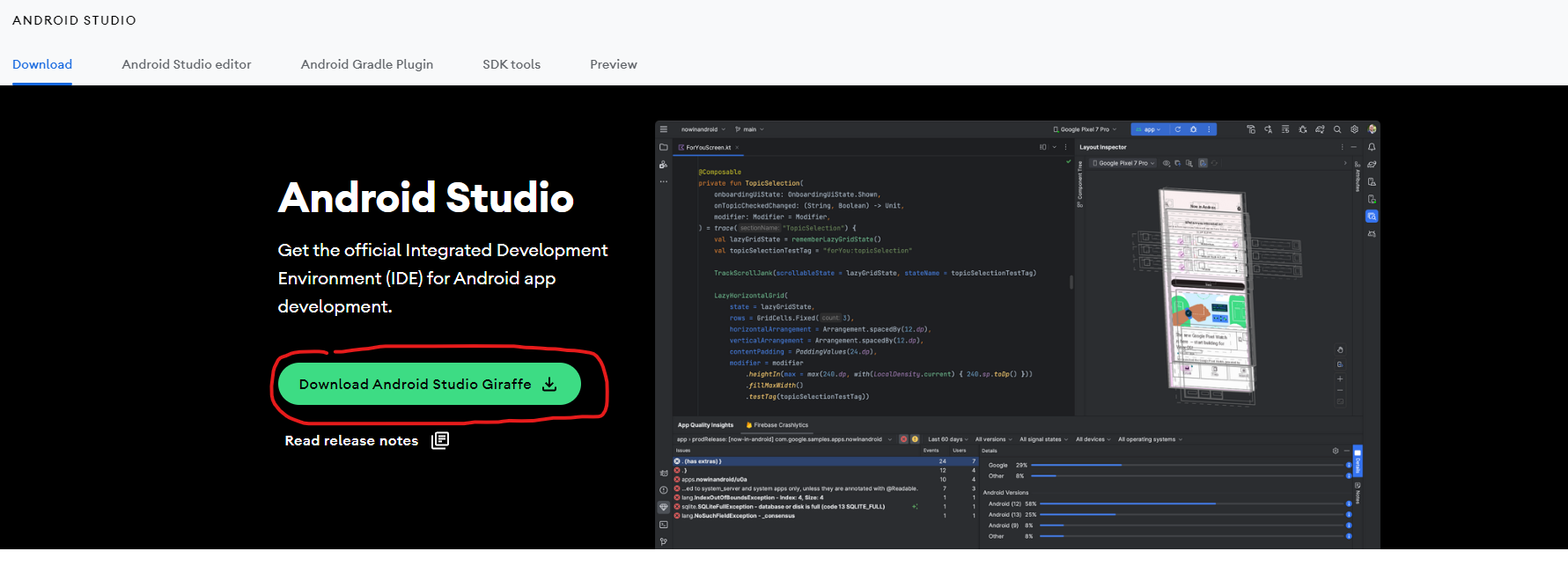Screen dimensions: 1568x588
Task: Click the settings gear in the Details pane
Action: 1336,451
